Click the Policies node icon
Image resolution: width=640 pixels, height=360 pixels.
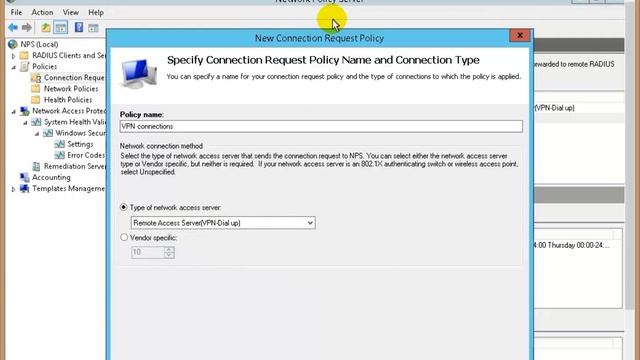(24, 66)
